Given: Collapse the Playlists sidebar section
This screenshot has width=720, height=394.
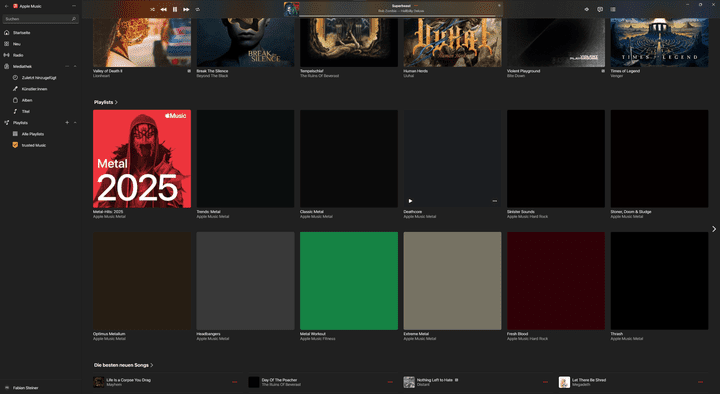Looking at the screenshot, I should [x=75, y=123].
